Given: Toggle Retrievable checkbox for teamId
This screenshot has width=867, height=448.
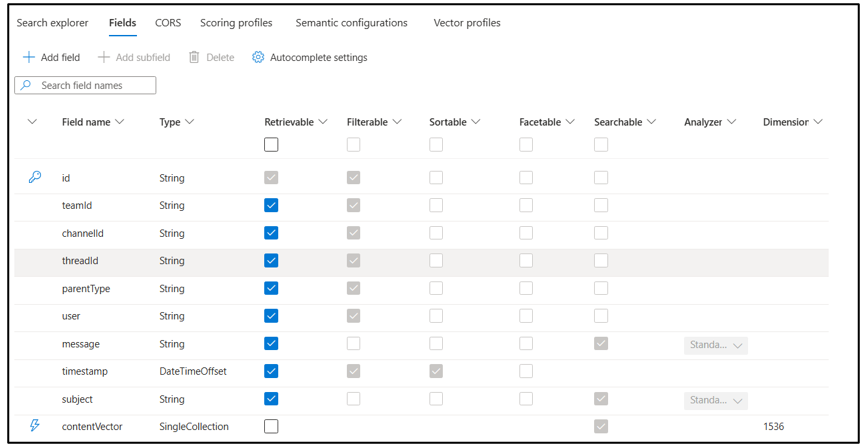Looking at the screenshot, I should [x=271, y=205].
